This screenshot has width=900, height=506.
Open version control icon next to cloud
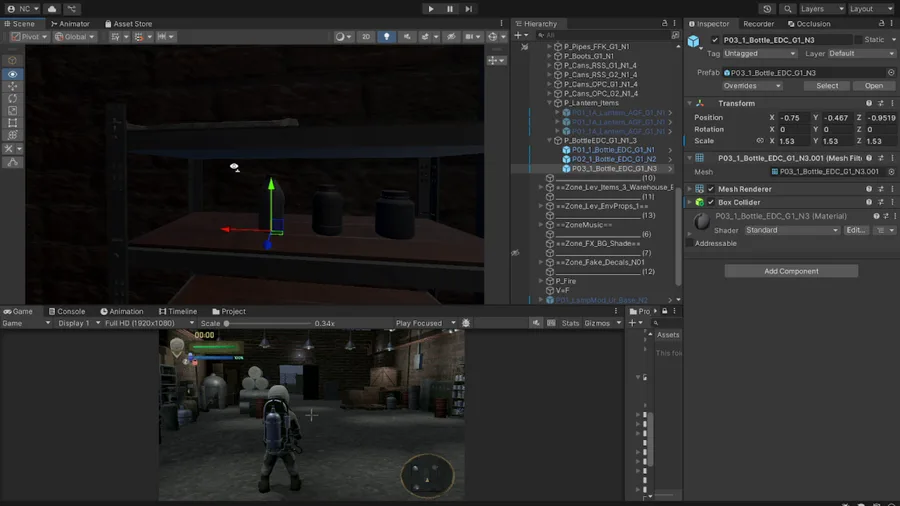tap(72, 9)
